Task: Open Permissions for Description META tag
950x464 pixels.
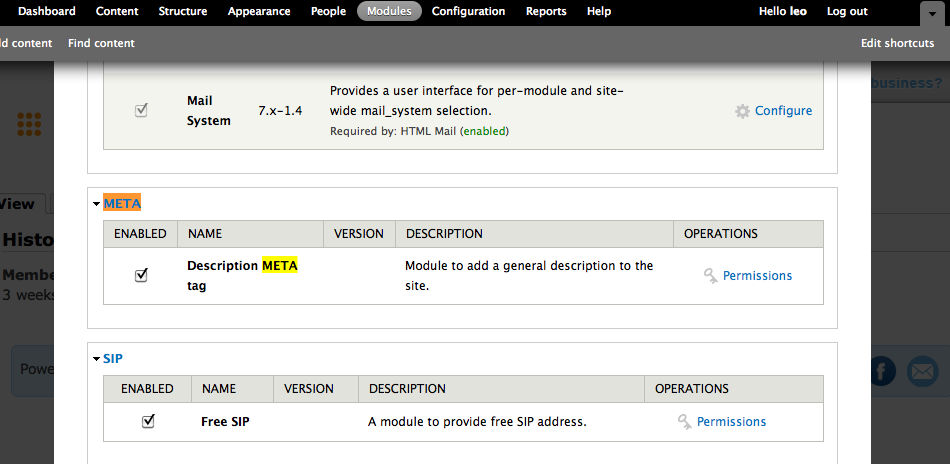Action: click(x=757, y=276)
